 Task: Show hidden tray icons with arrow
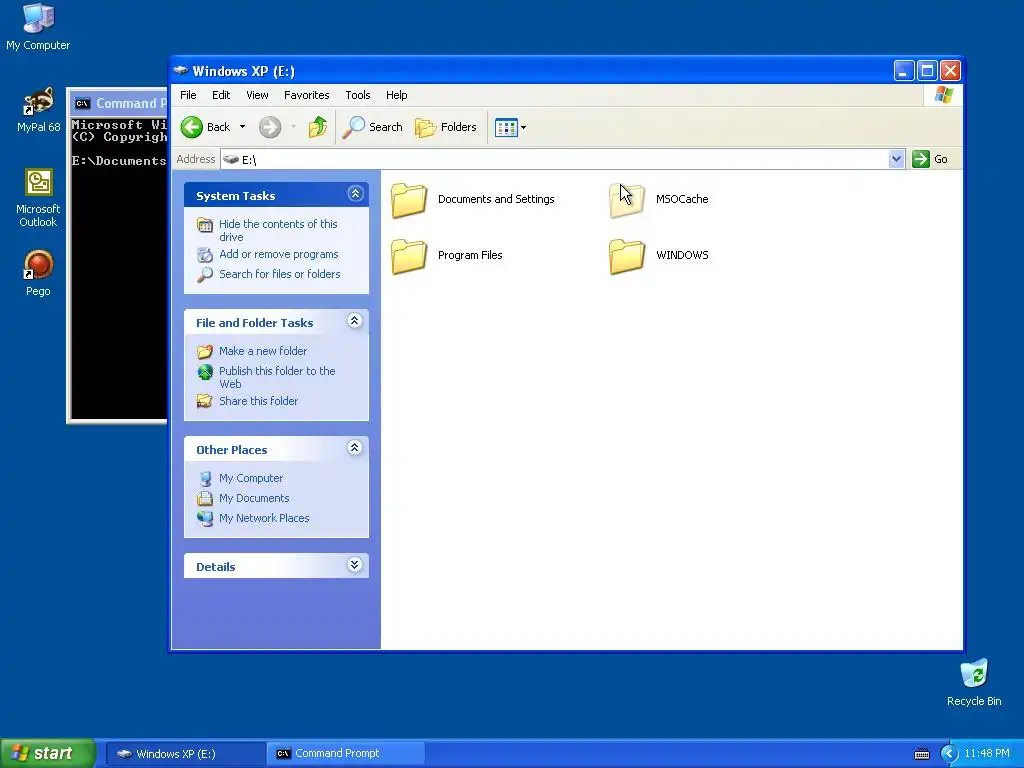click(x=949, y=754)
